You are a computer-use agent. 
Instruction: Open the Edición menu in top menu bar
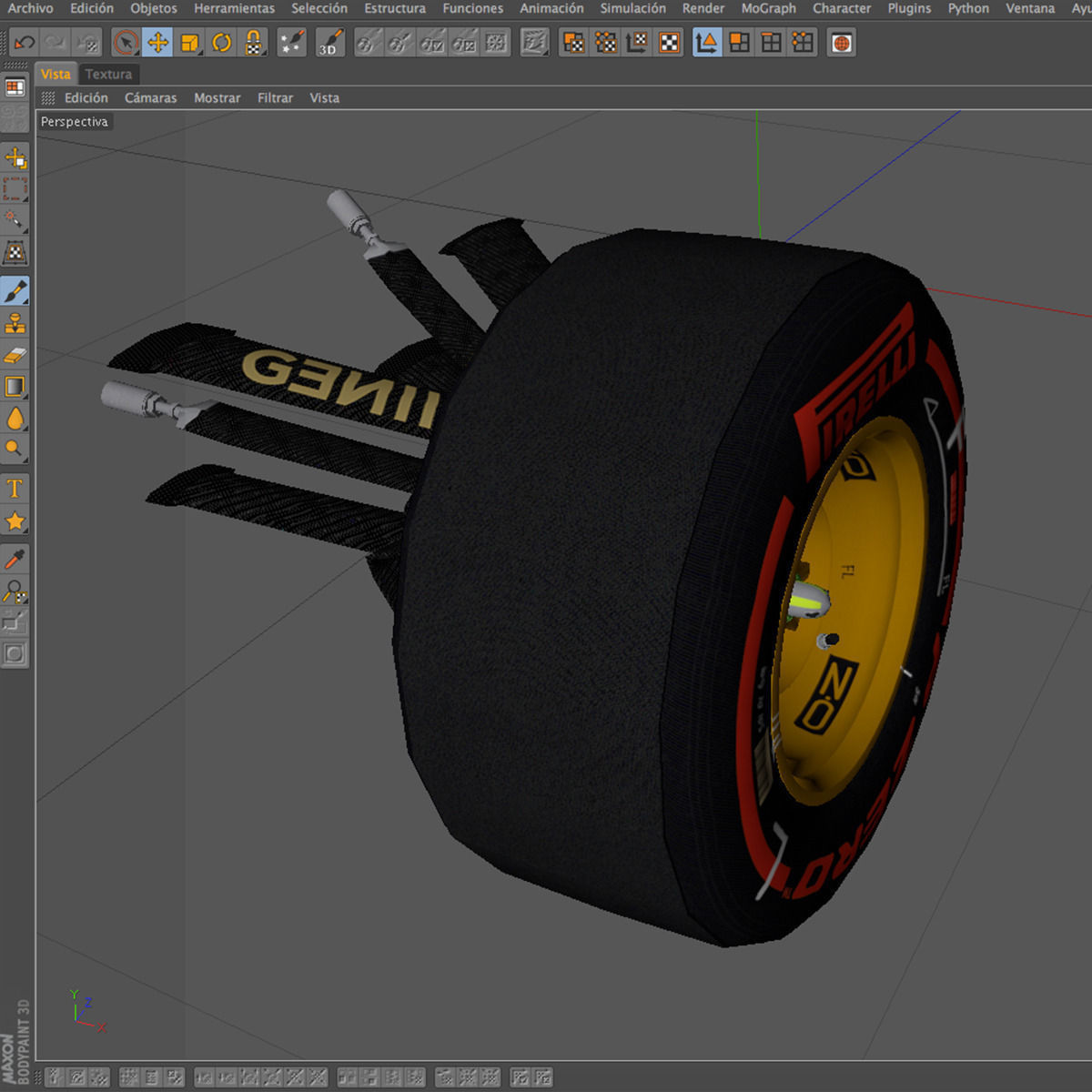point(92,8)
